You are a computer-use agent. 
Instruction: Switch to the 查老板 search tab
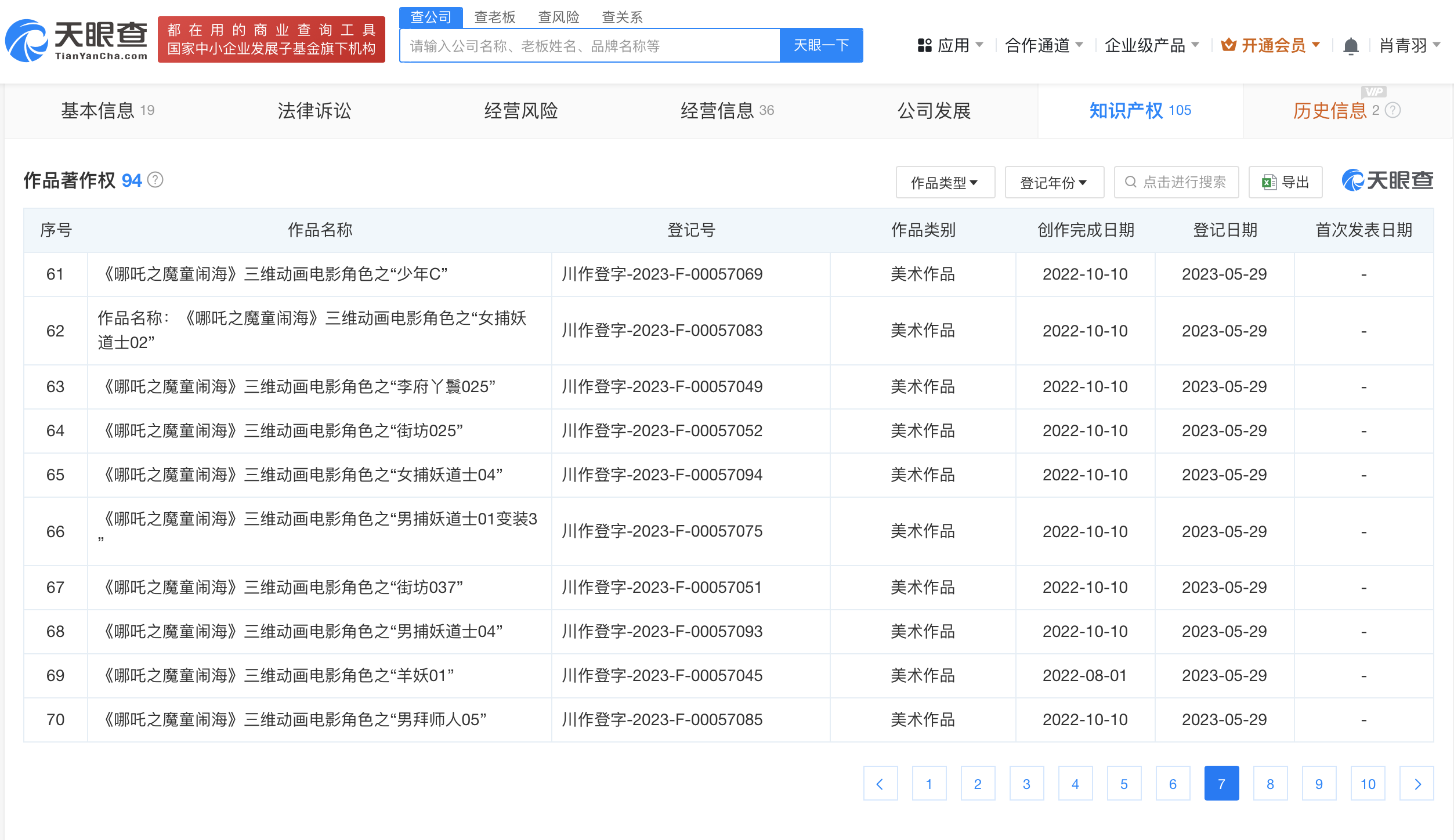[494, 17]
